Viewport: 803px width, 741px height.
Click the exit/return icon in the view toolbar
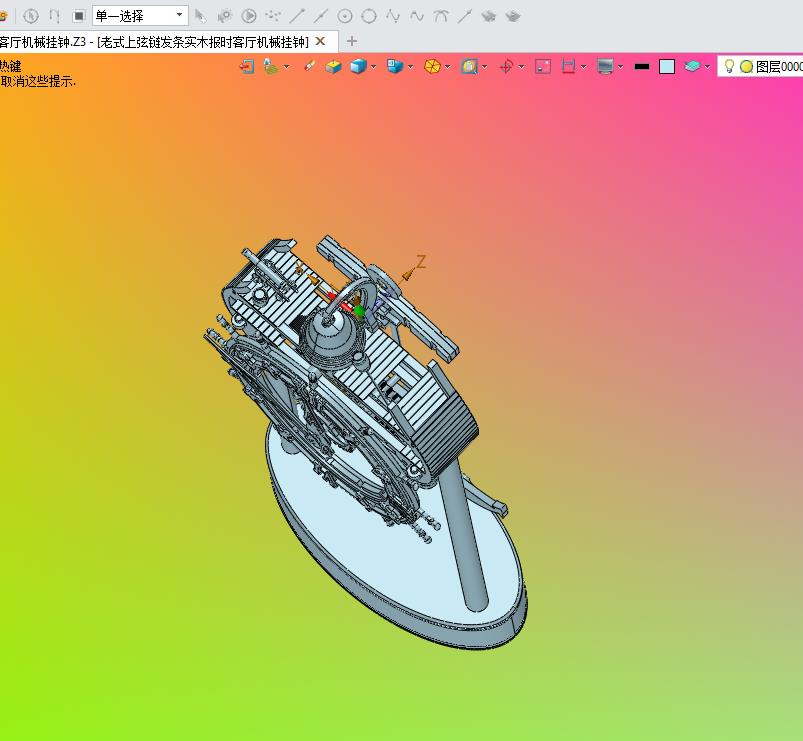tap(247, 67)
